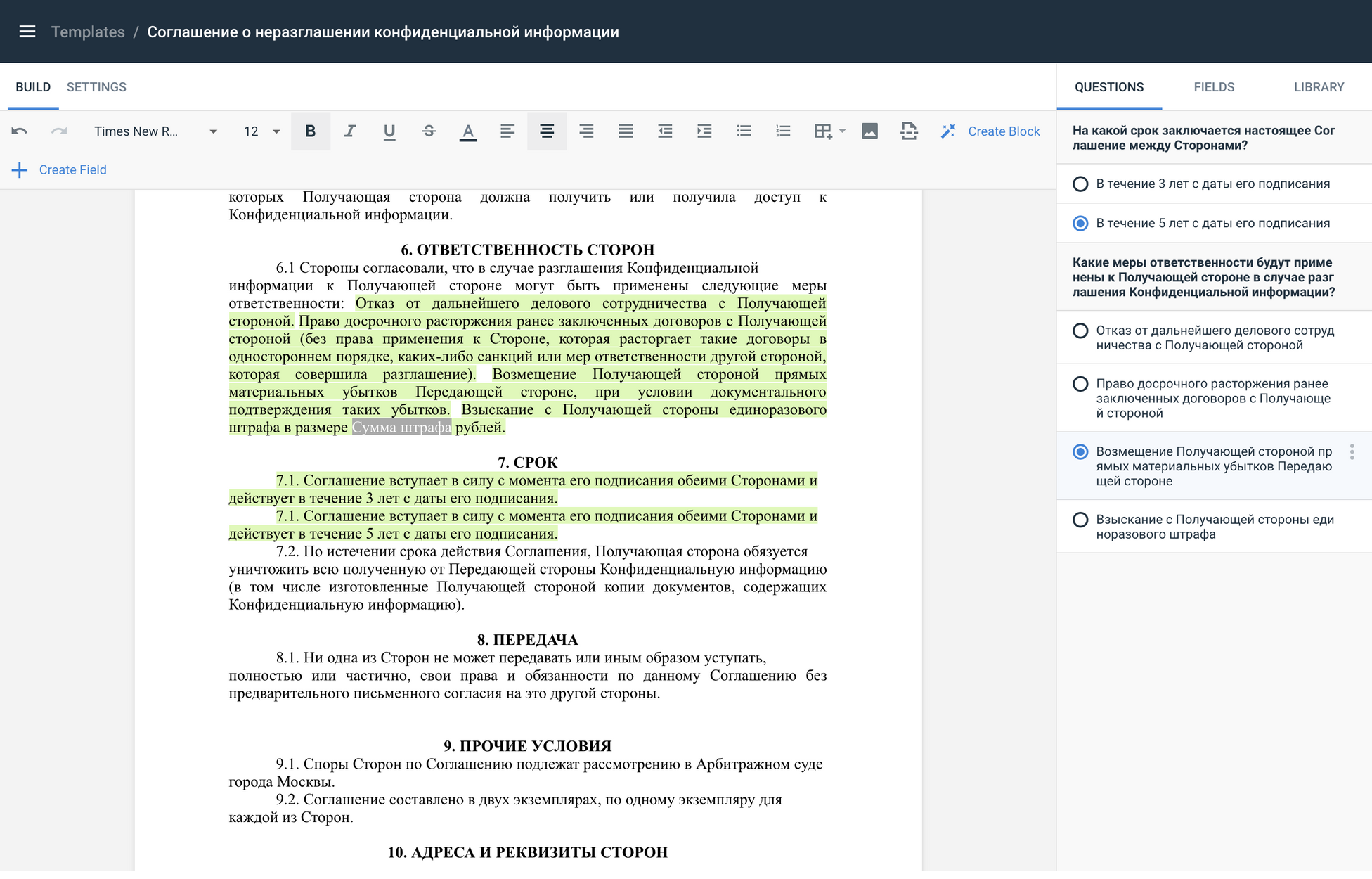1372x879 pixels.
Task: Open the text color picker
Action: [x=468, y=131]
